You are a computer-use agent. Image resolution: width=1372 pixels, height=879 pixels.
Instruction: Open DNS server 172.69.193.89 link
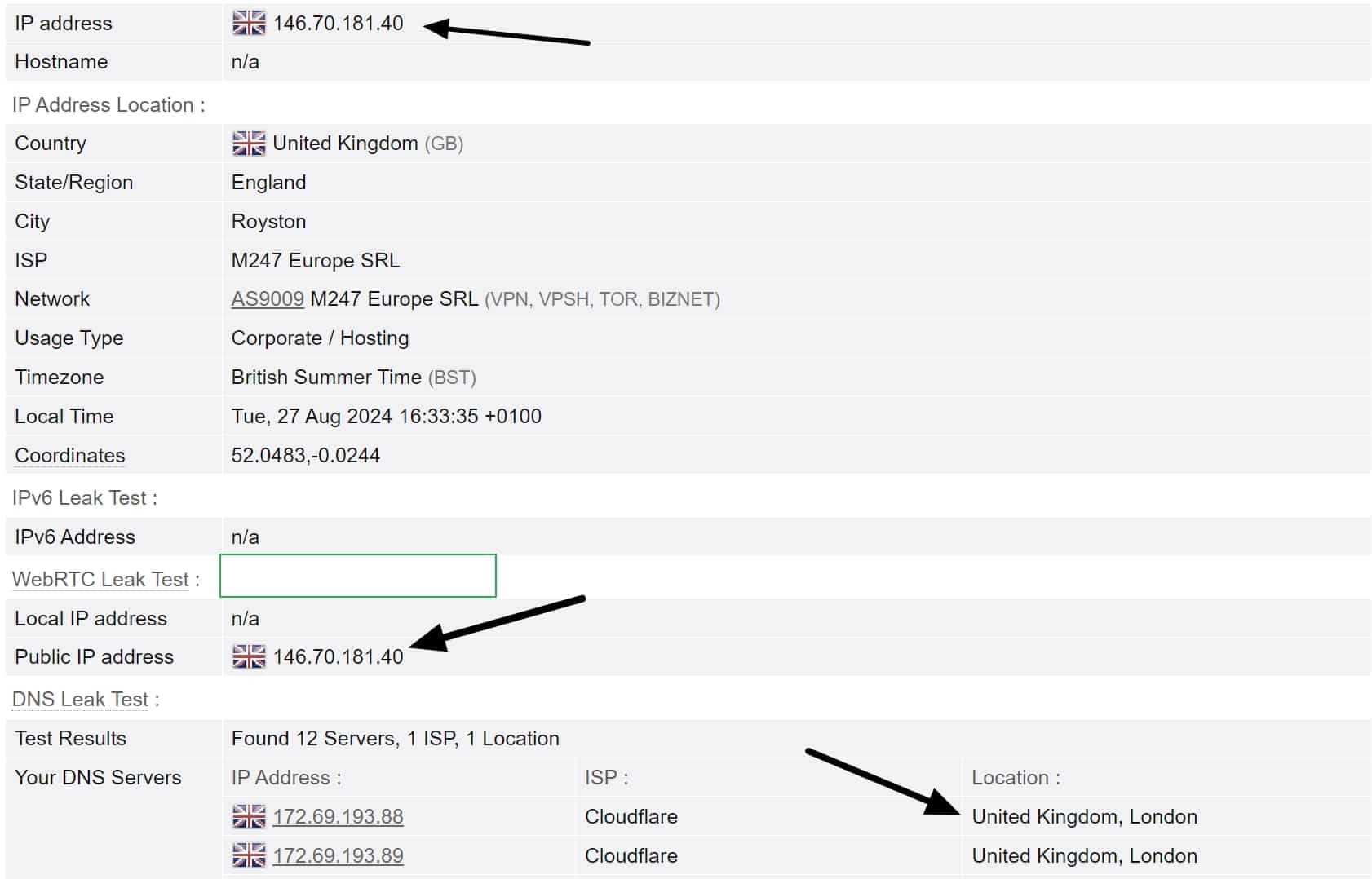tap(338, 855)
